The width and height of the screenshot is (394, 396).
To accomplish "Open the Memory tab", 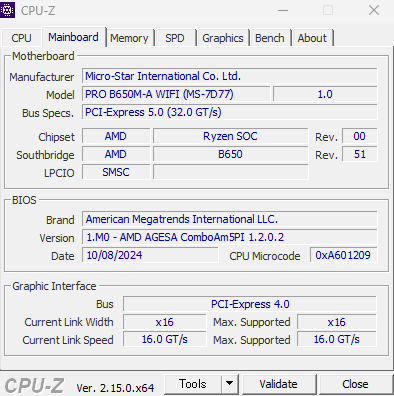I will pos(129,38).
